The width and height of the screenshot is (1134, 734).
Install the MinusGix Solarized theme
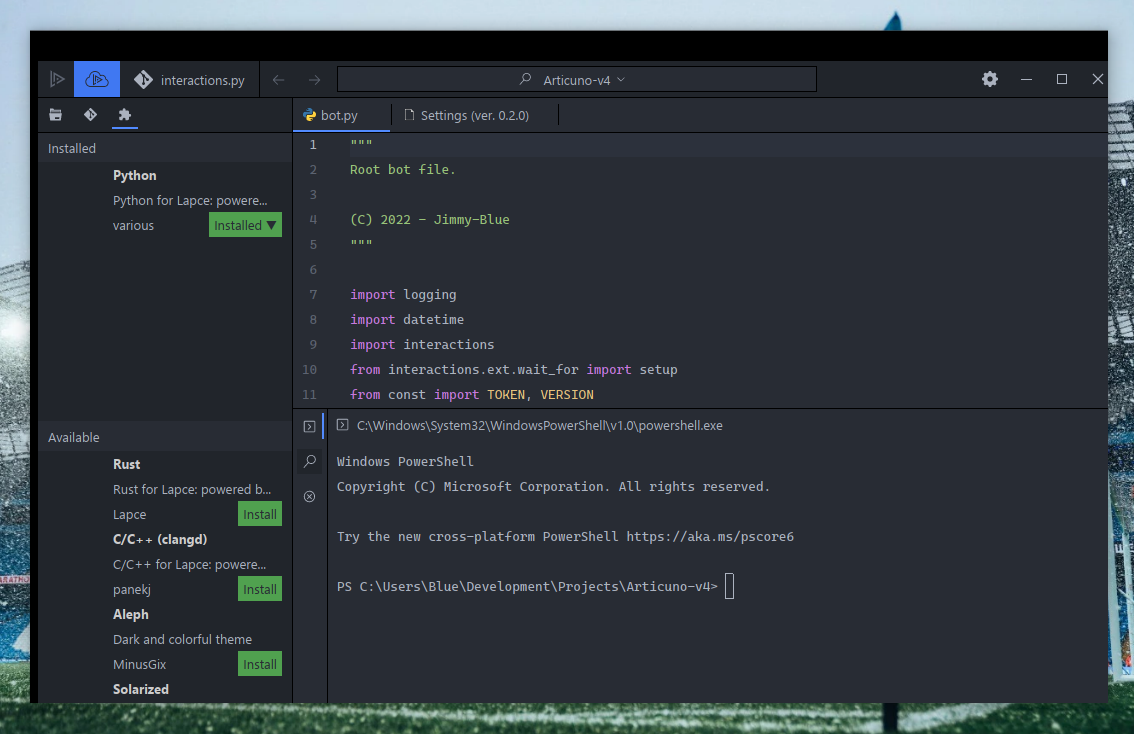tap(259, 663)
